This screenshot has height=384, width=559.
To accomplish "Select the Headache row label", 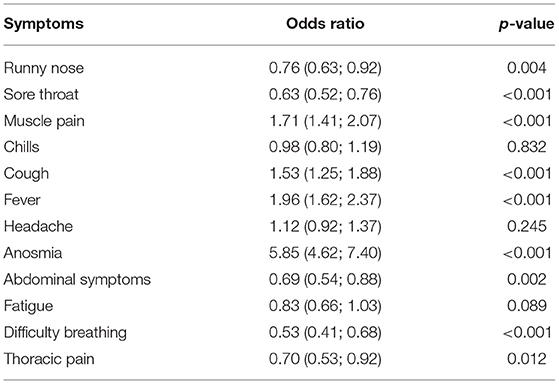I will pos(38,226).
